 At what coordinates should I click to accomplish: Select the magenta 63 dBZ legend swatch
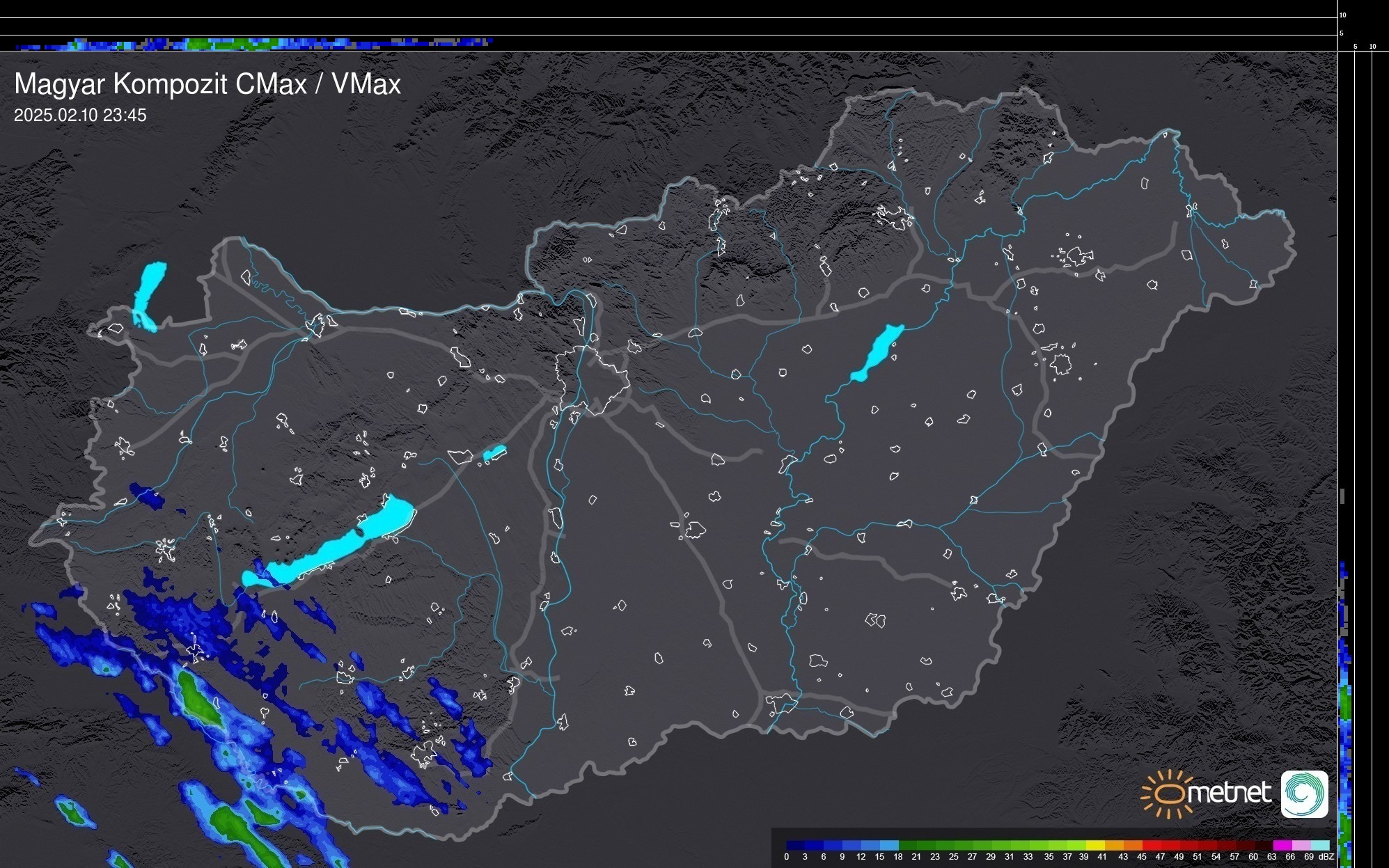pos(1282,845)
